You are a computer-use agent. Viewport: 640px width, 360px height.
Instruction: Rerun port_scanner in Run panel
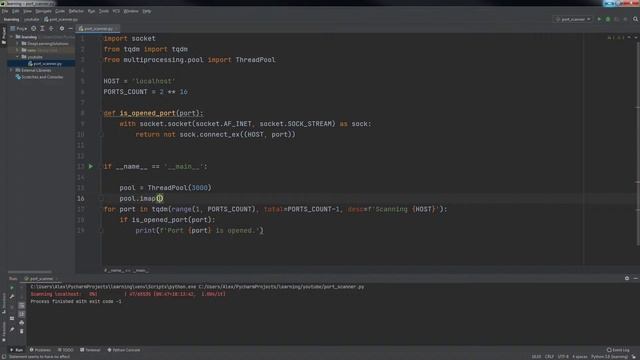click(12, 288)
